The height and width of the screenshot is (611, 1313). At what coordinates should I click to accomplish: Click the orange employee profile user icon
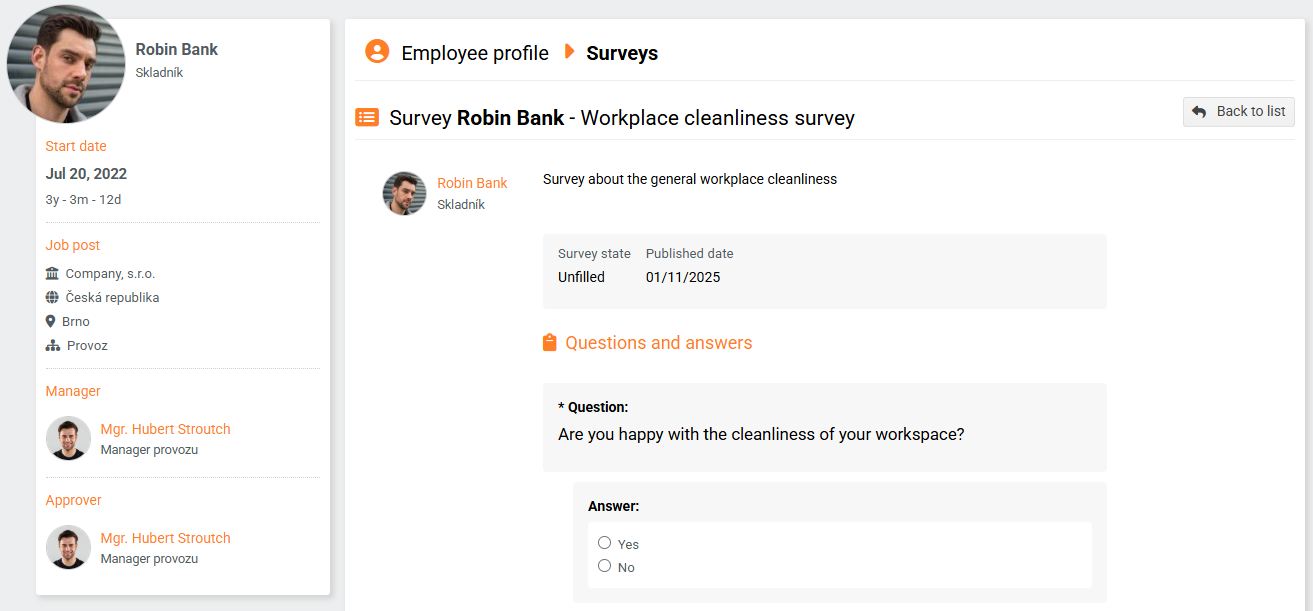coord(377,52)
